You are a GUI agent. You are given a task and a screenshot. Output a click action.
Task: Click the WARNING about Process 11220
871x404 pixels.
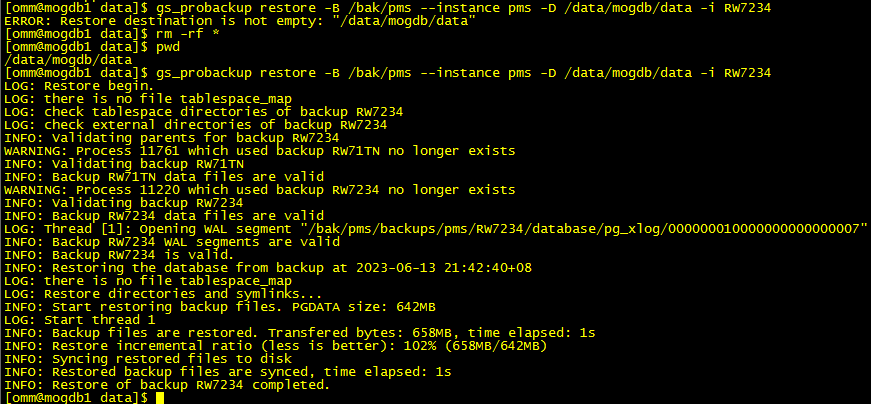(260, 190)
